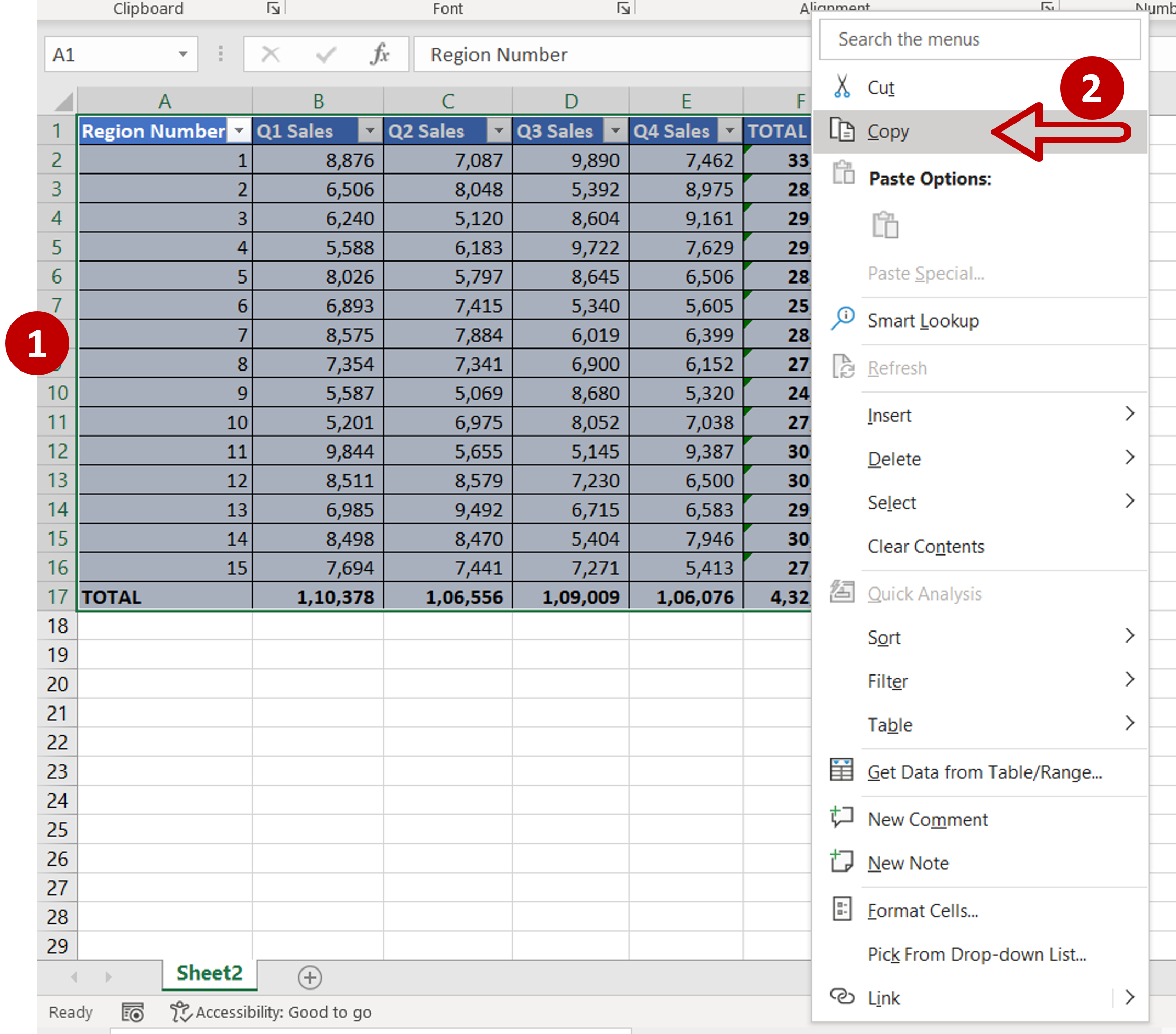
Task: Click the Ready status indicator
Action: coord(71,1012)
